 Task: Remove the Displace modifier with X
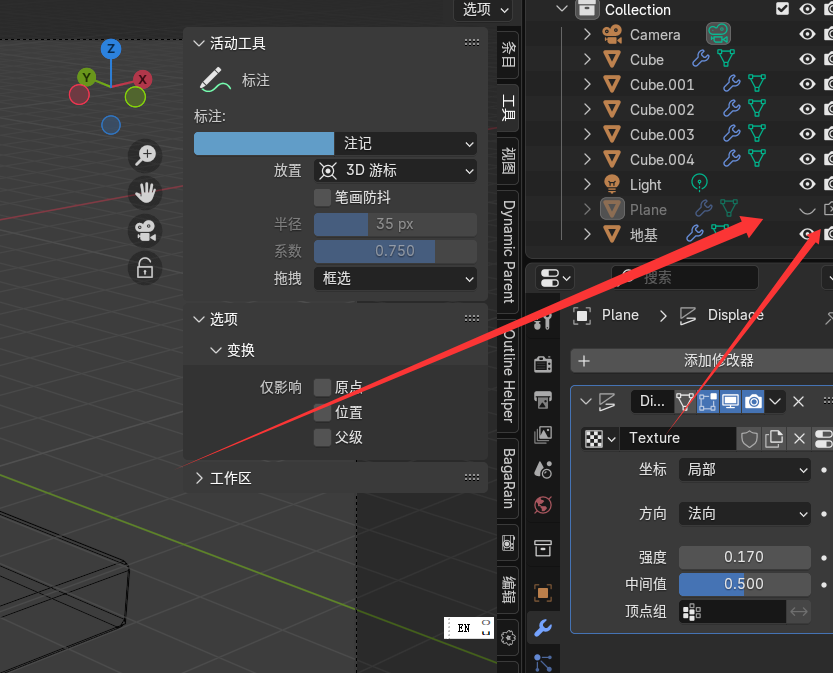click(x=798, y=402)
